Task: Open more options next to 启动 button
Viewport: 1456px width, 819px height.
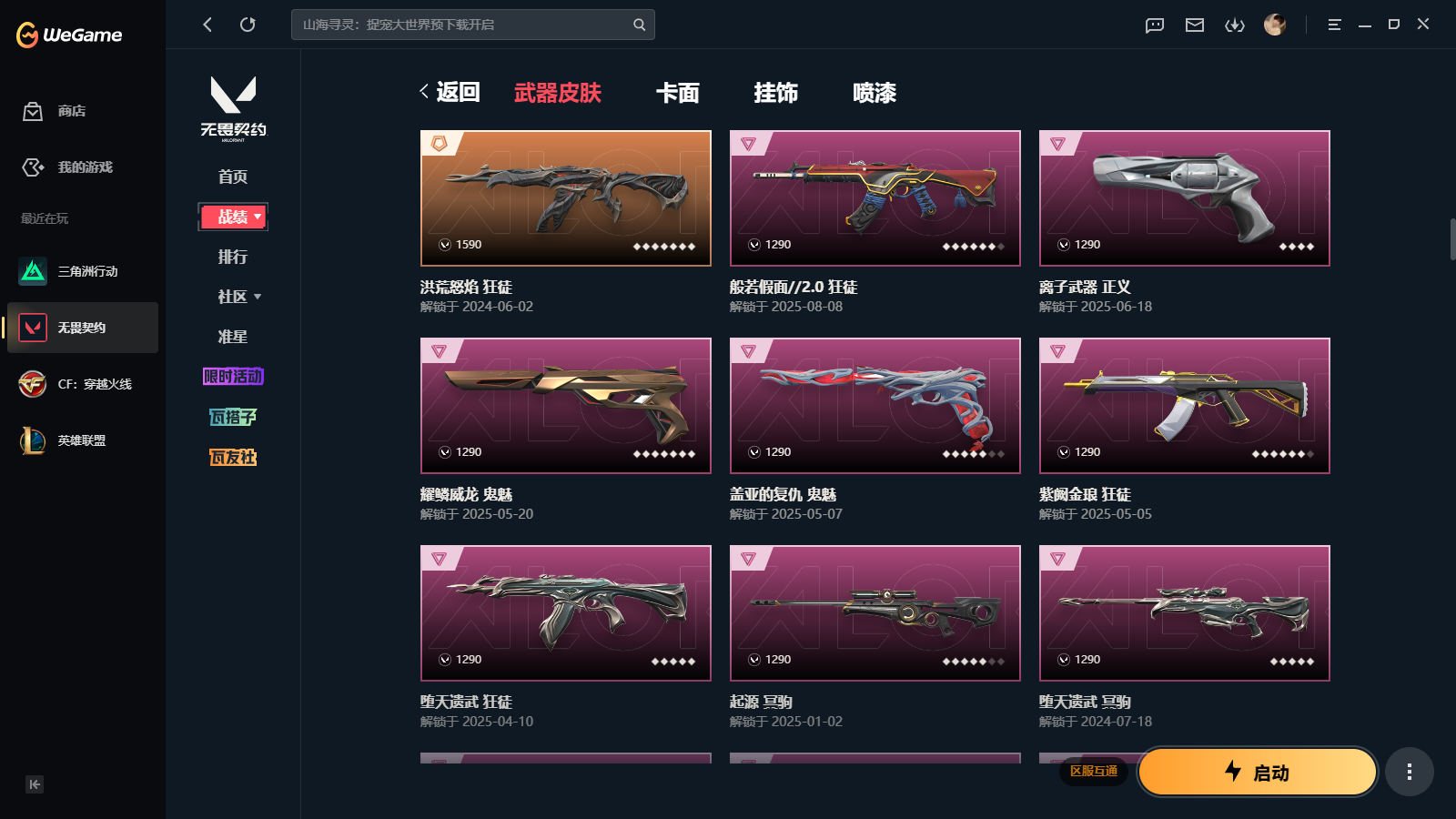Action: [1410, 772]
